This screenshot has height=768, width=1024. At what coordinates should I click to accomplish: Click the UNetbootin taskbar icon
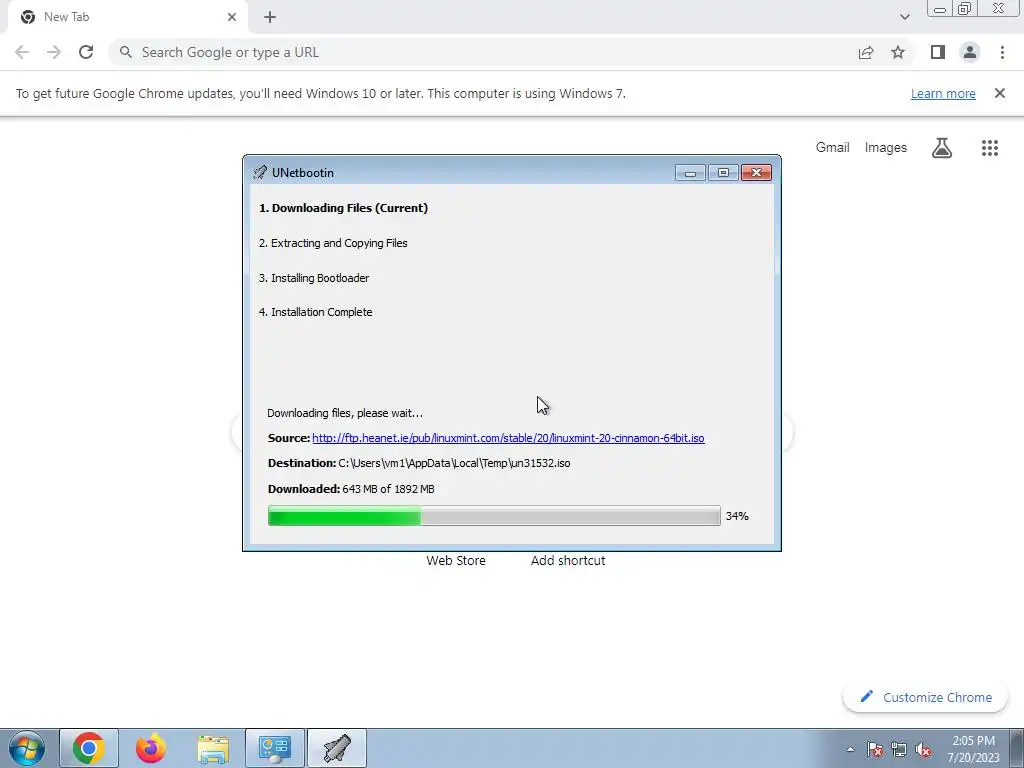(337, 748)
